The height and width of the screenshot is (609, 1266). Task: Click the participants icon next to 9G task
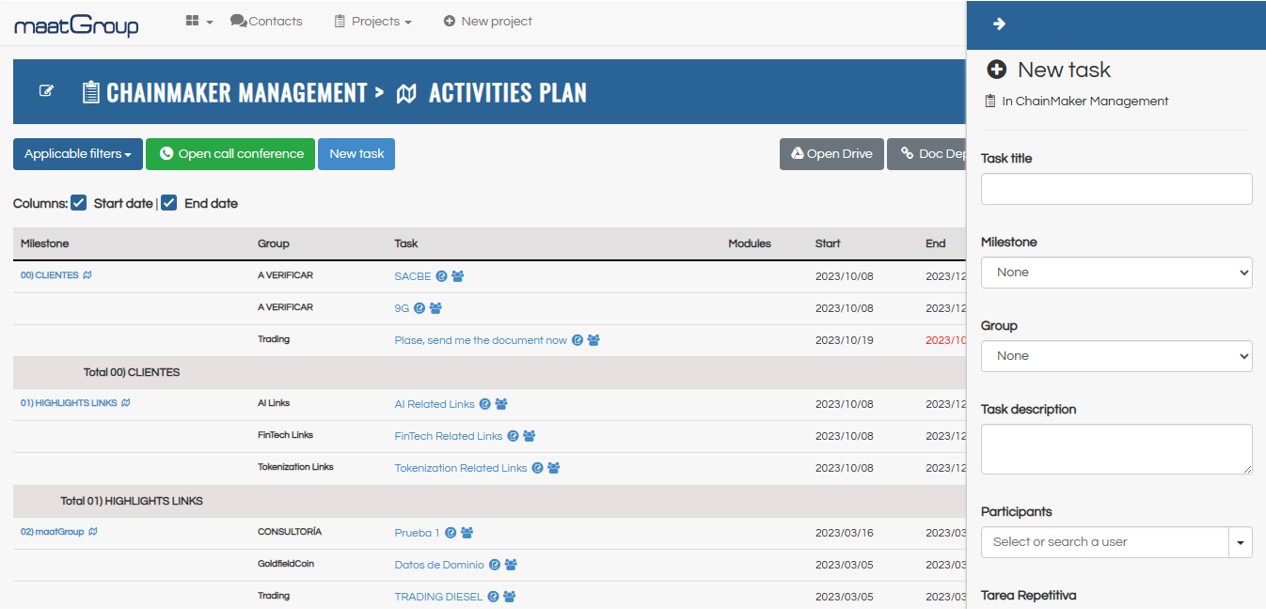[x=436, y=309]
